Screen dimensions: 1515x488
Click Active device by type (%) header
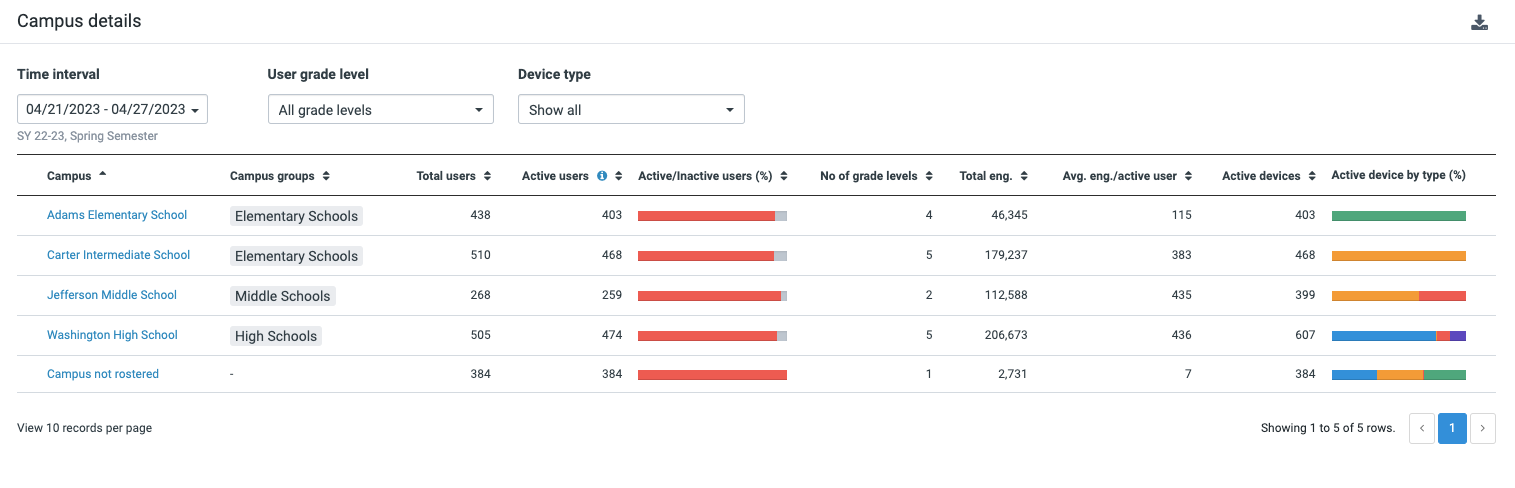tap(1399, 175)
